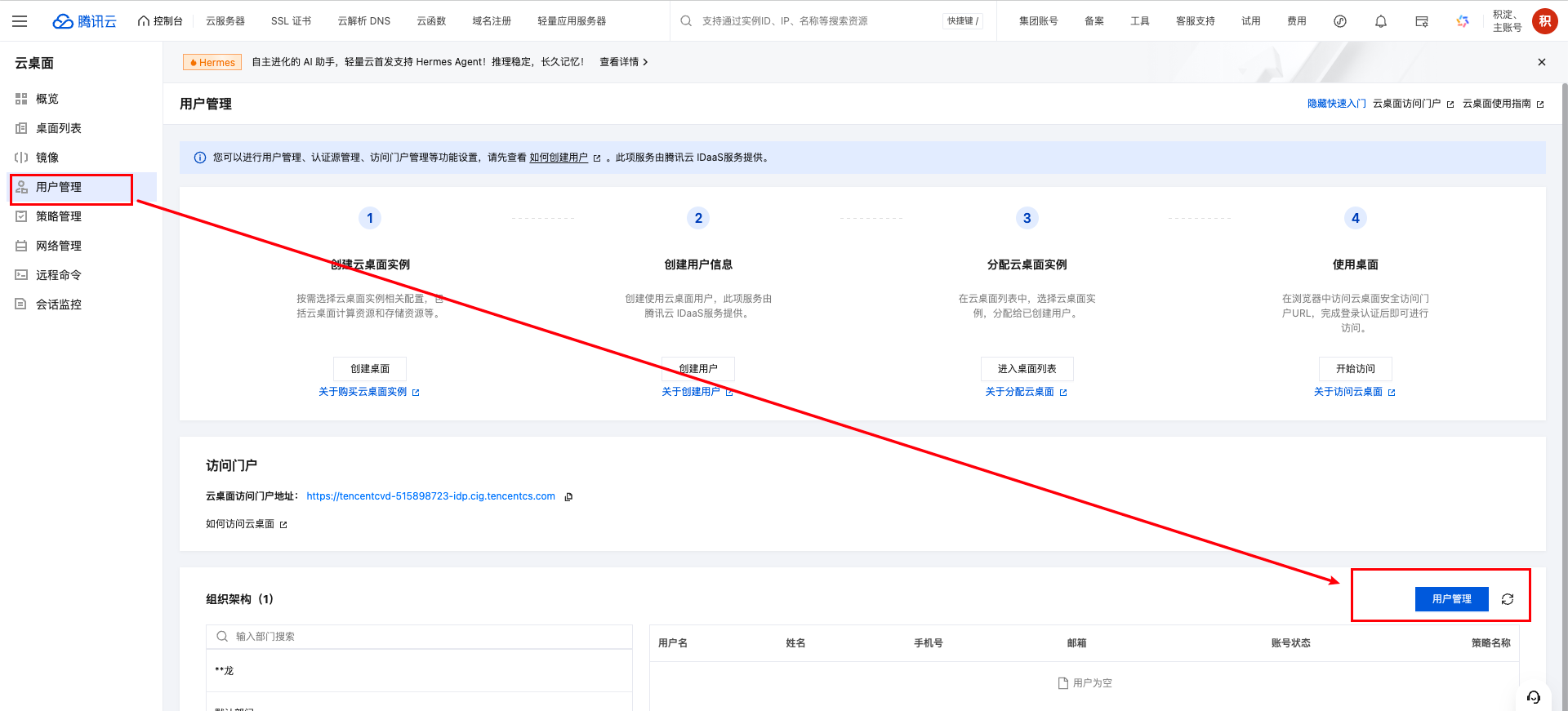The width and height of the screenshot is (1568, 711).
Task: Click 隐藏快速入门 link
Action: tap(1336, 104)
